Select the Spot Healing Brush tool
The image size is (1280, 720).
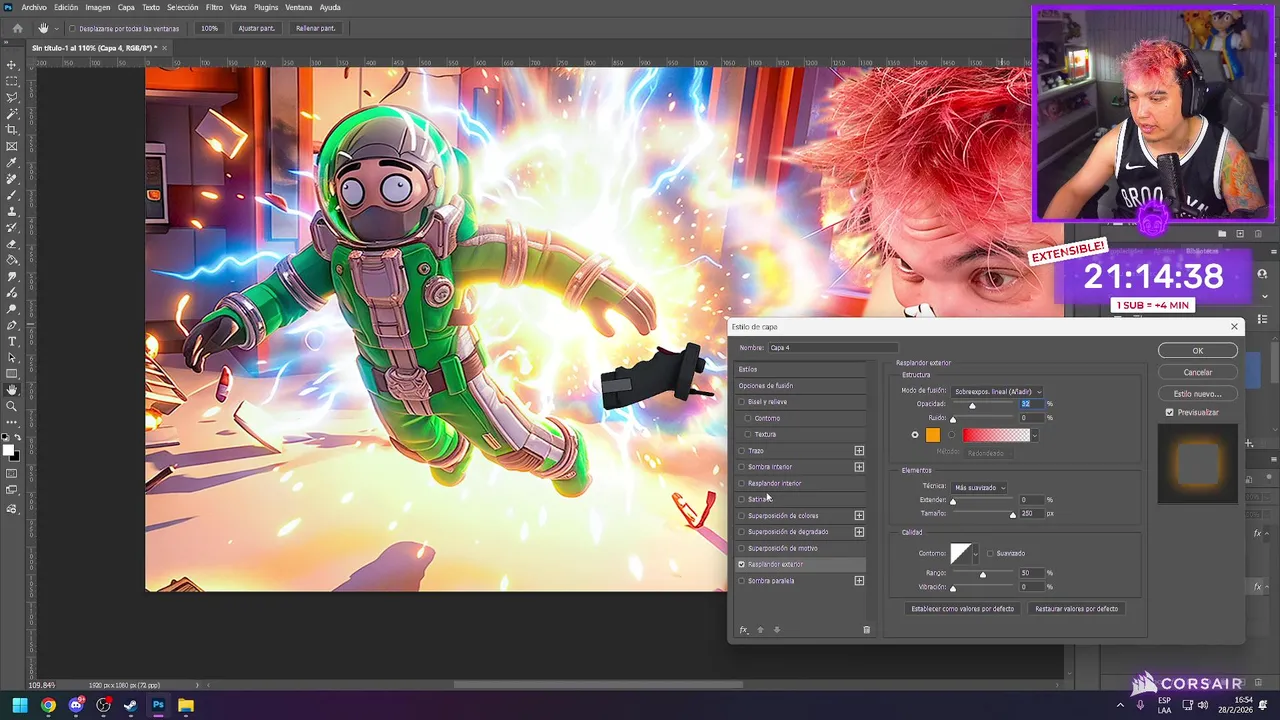(x=12, y=179)
